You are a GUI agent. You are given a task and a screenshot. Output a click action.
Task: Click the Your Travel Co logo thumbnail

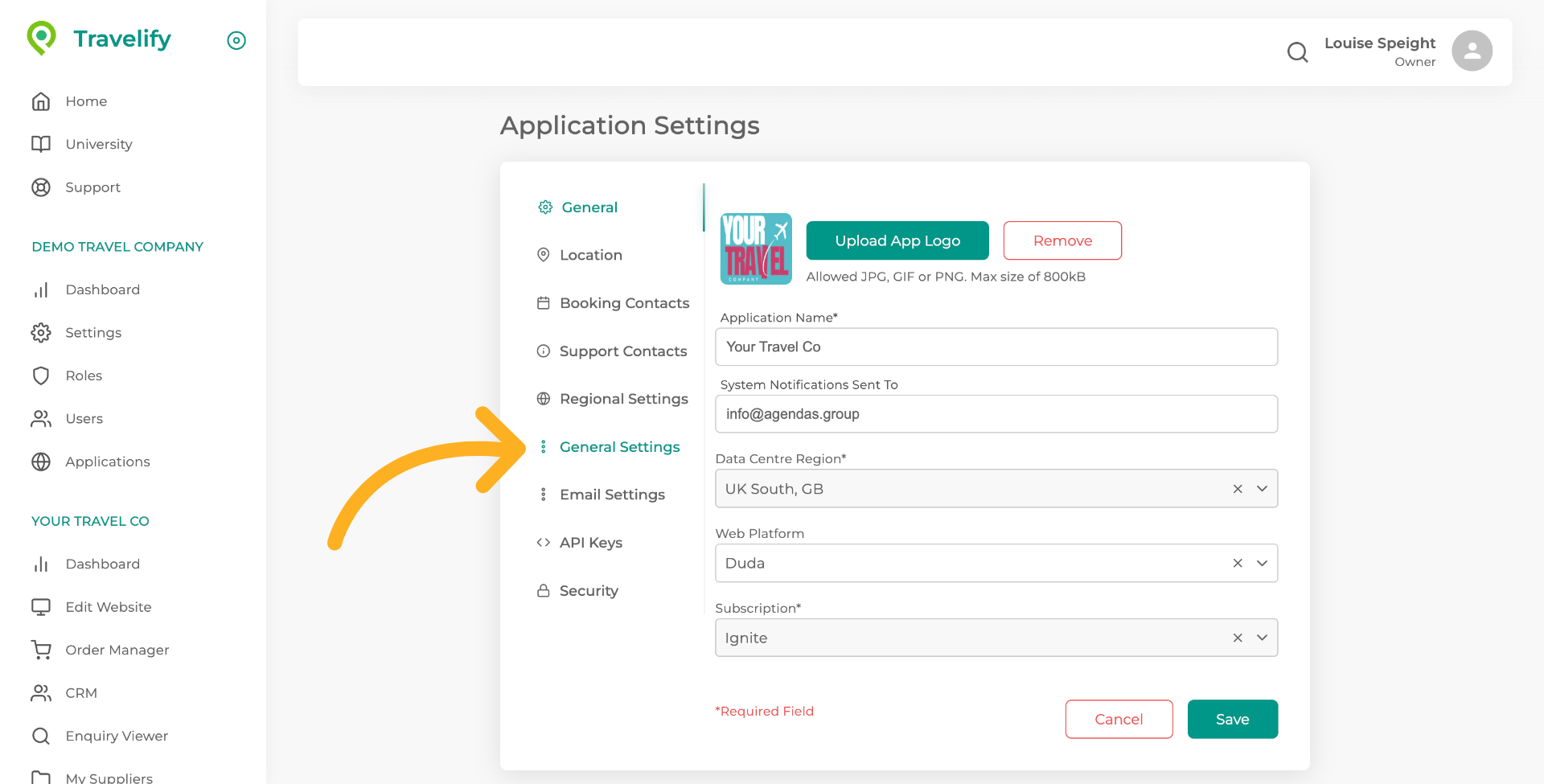point(755,248)
